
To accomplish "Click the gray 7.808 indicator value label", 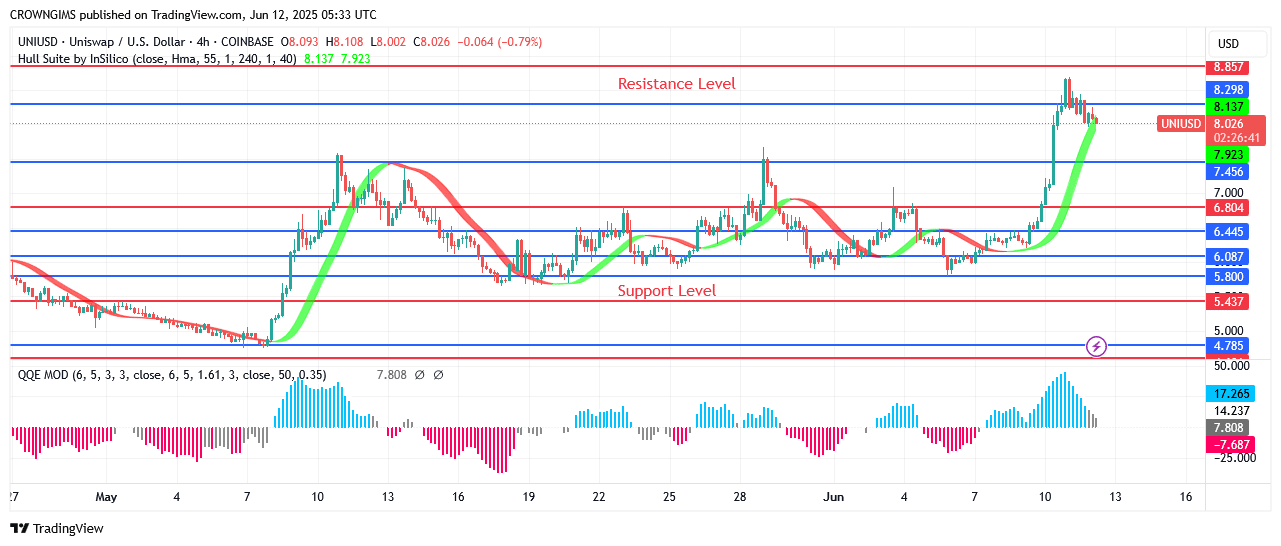I will click(x=1228, y=427).
